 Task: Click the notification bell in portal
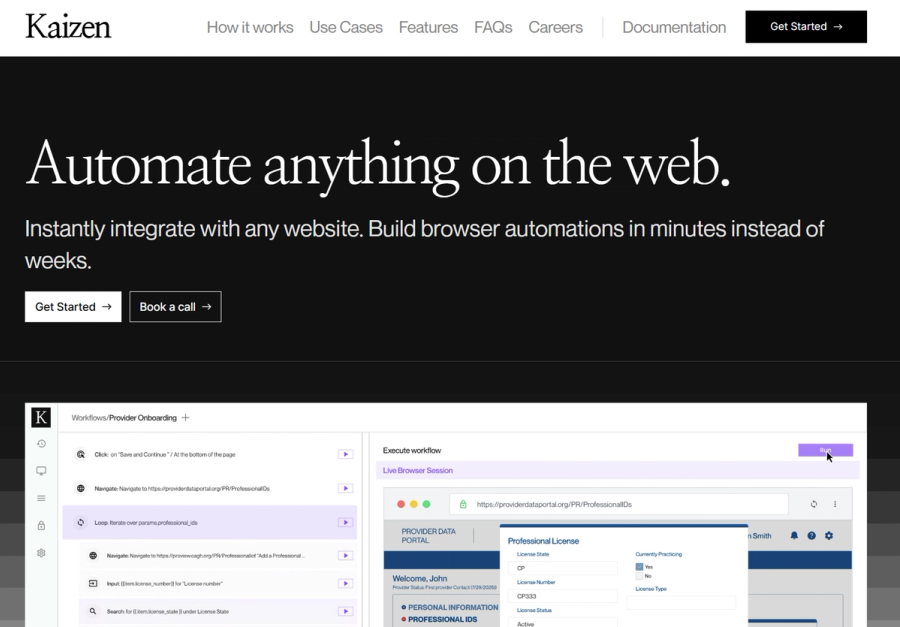click(x=794, y=535)
